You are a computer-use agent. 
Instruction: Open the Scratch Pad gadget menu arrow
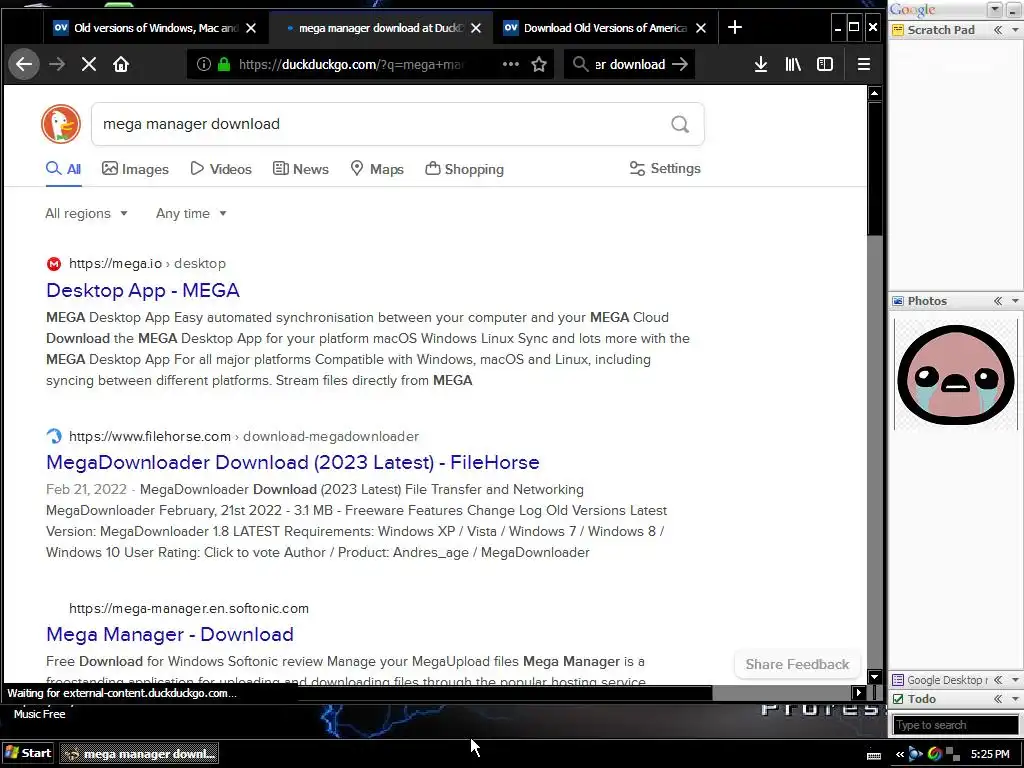(x=1016, y=30)
